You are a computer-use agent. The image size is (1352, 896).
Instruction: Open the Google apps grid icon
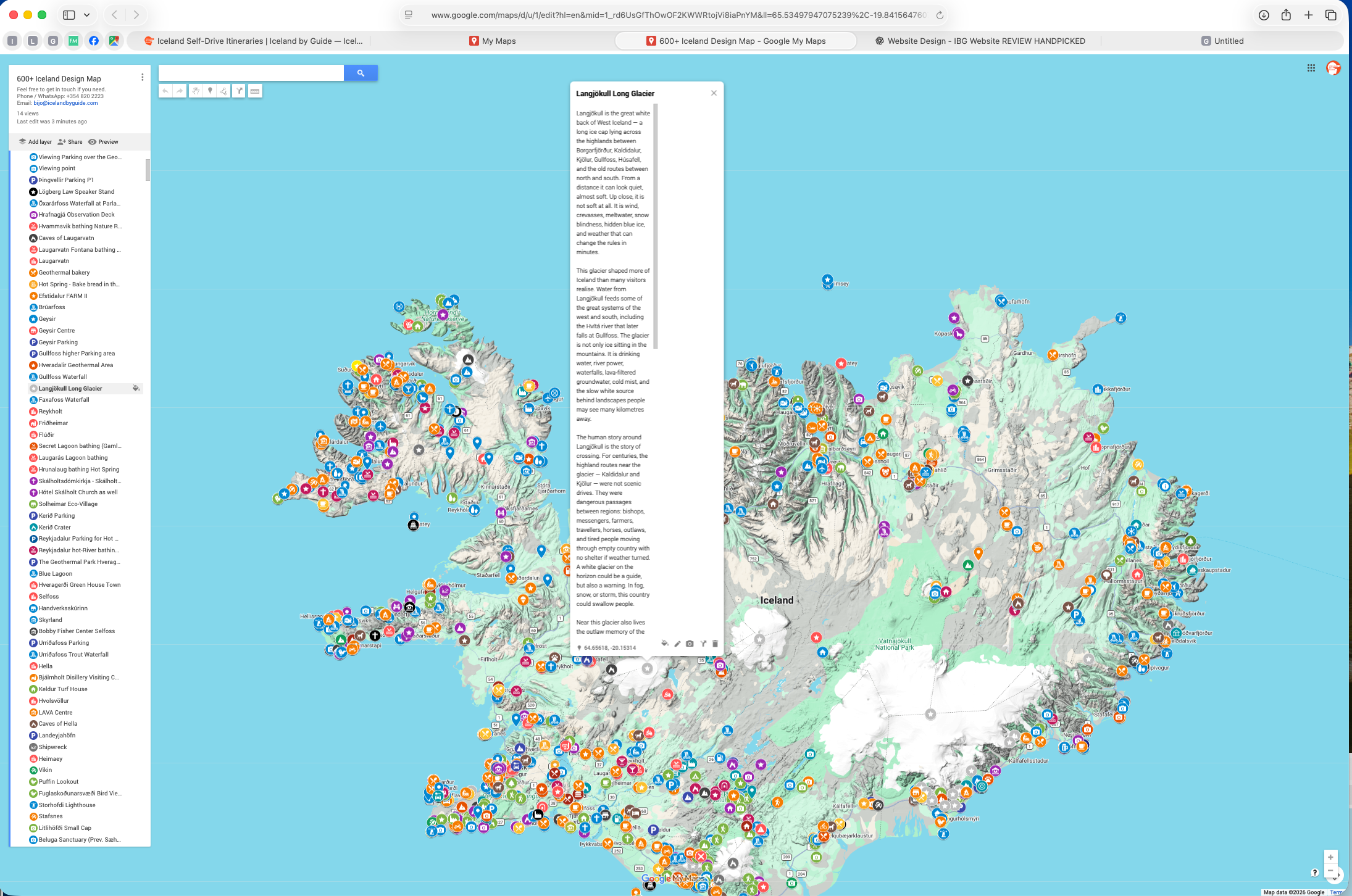pos(1311,68)
